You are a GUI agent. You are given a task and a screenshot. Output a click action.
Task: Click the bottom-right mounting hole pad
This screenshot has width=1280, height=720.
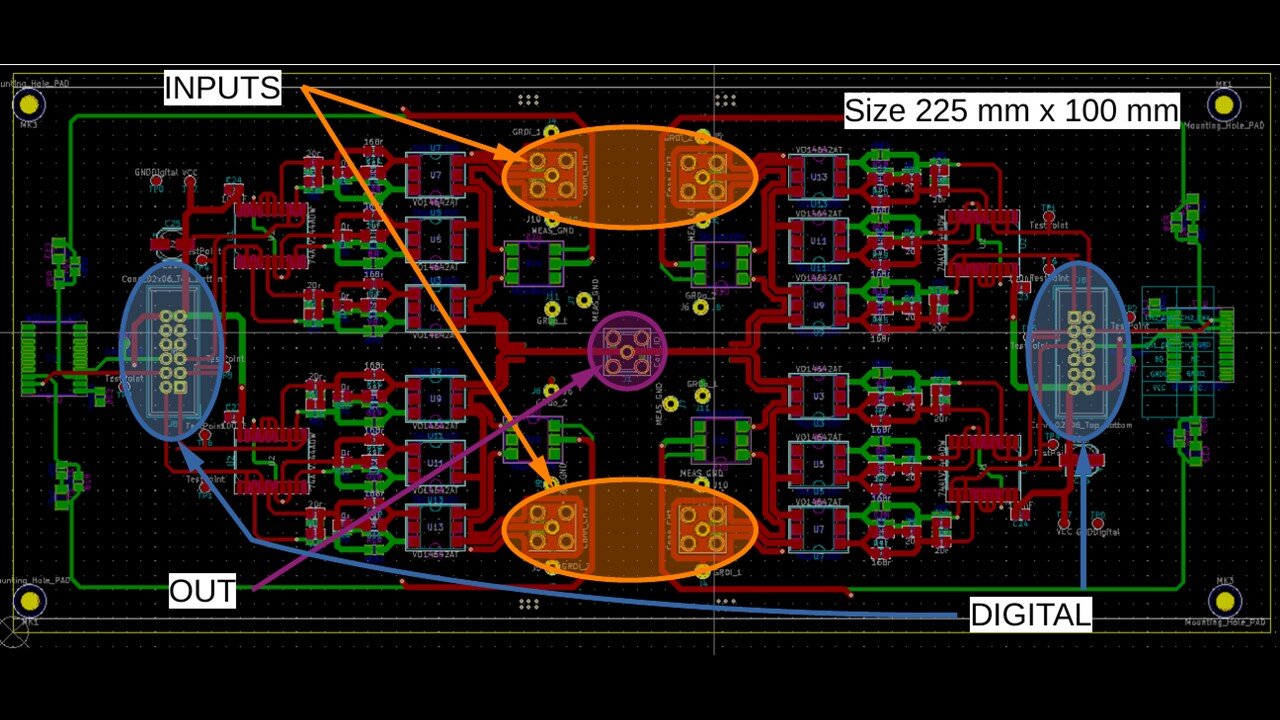(x=1223, y=600)
